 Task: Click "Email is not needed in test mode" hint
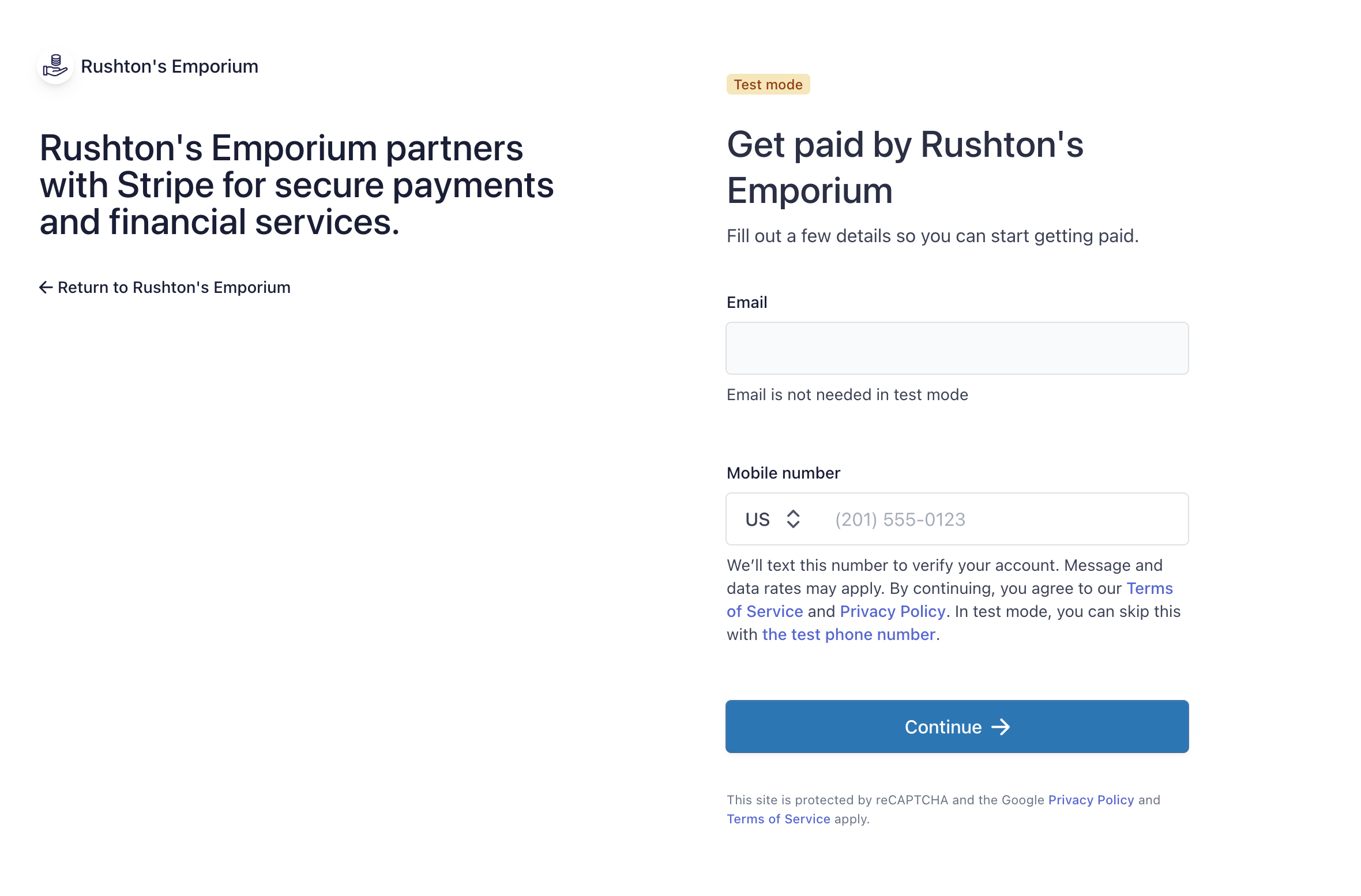coord(847,394)
